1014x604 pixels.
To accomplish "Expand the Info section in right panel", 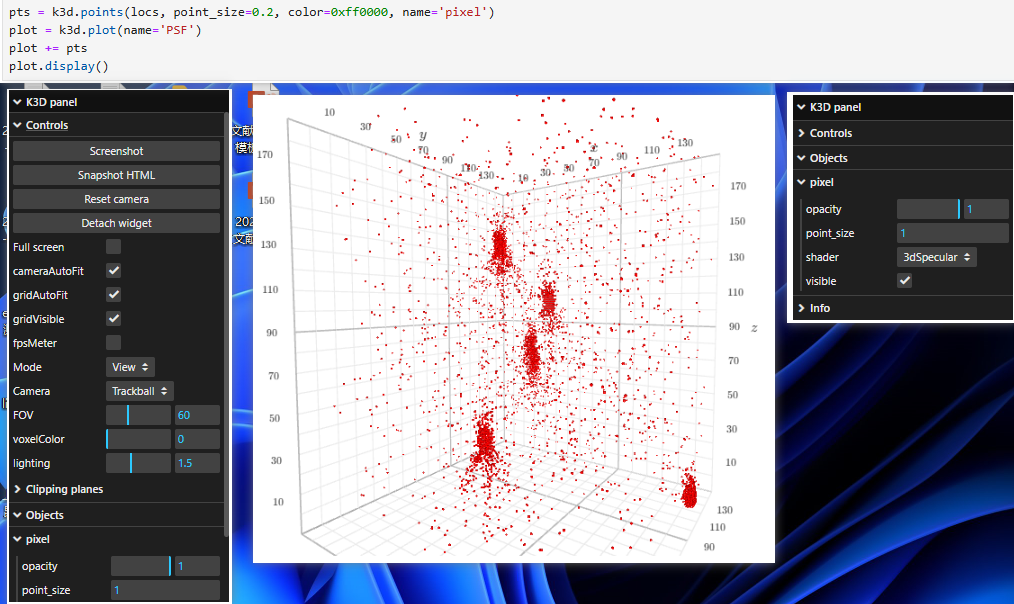I will click(x=802, y=308).
